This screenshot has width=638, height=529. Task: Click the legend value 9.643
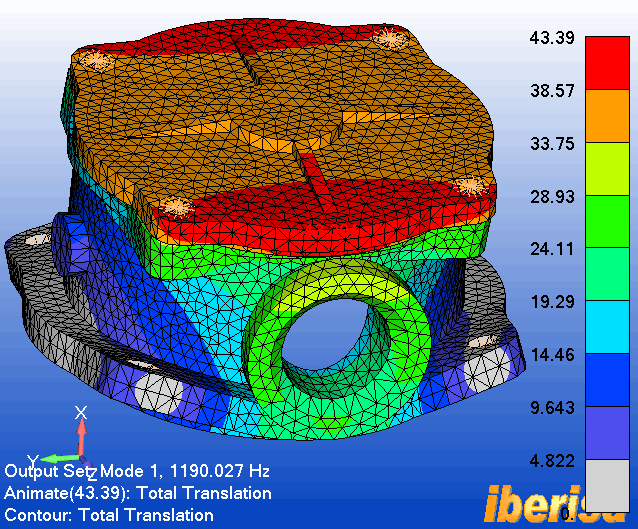[x=552, y=407]
